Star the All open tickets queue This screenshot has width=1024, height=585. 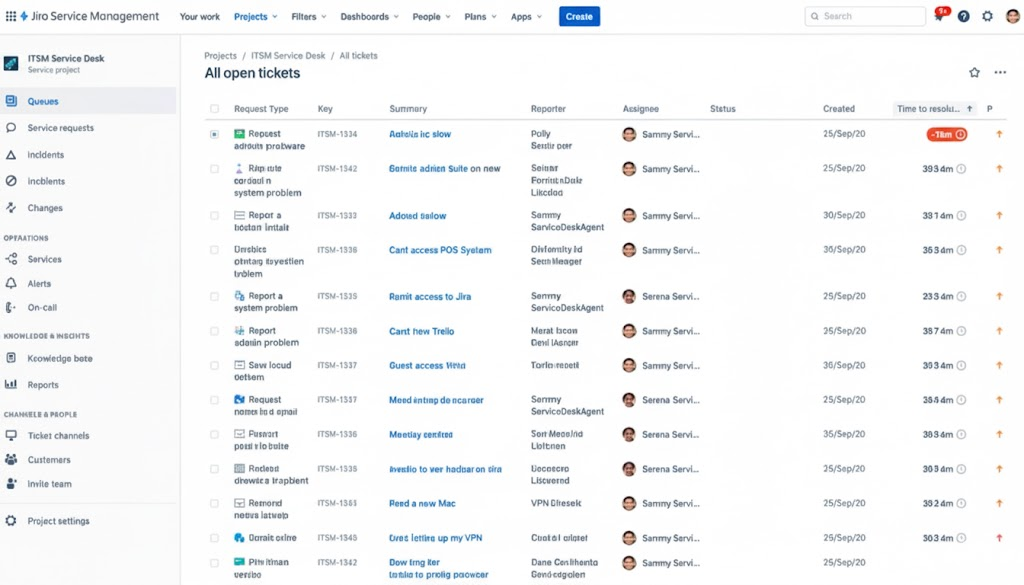(x=974, y=73)
